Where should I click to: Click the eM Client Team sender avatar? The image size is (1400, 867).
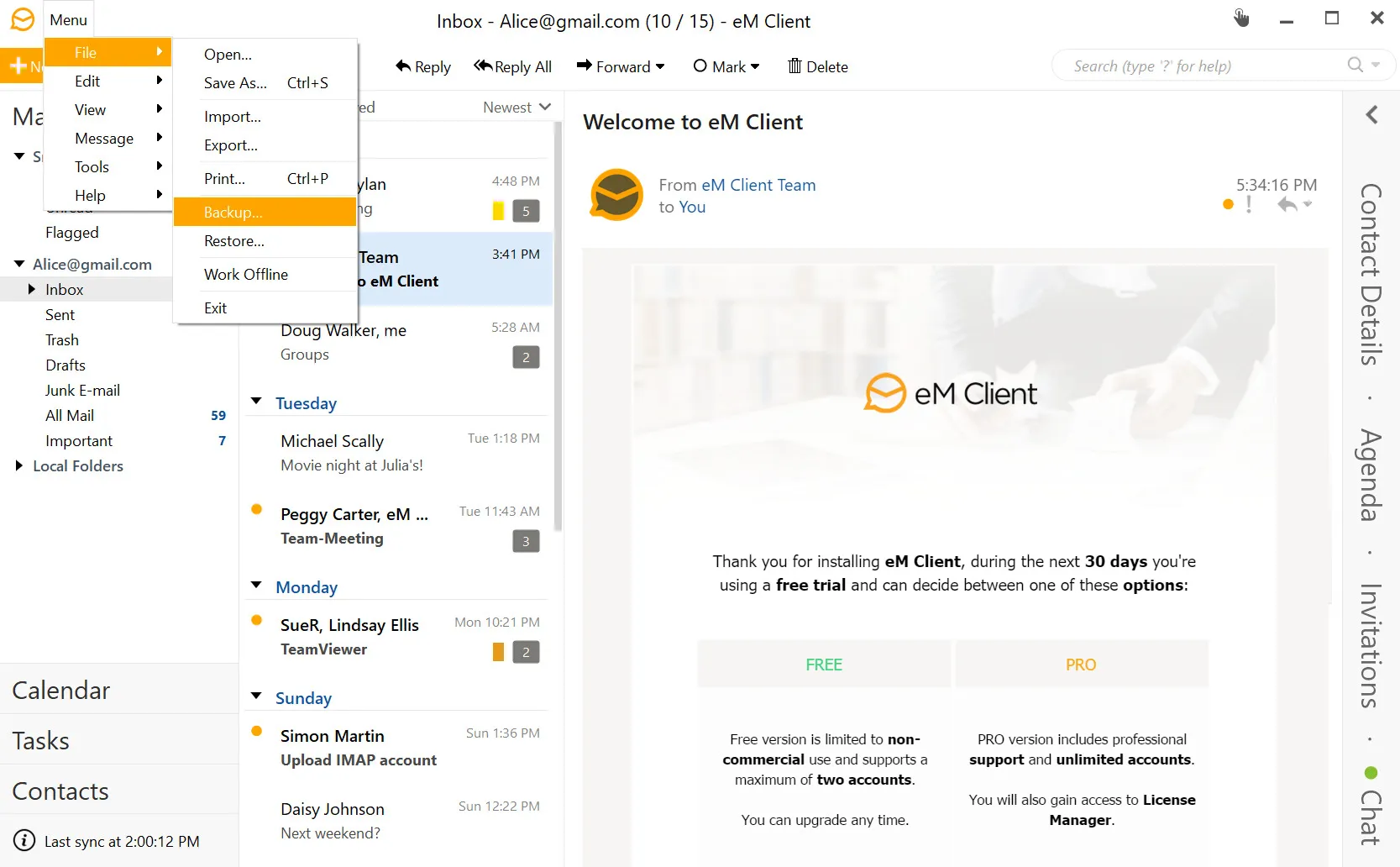616,195
